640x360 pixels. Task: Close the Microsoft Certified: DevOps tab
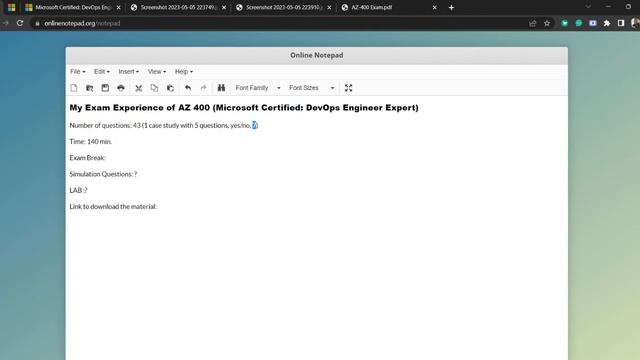pyautogui.click(x=118, y=7)
